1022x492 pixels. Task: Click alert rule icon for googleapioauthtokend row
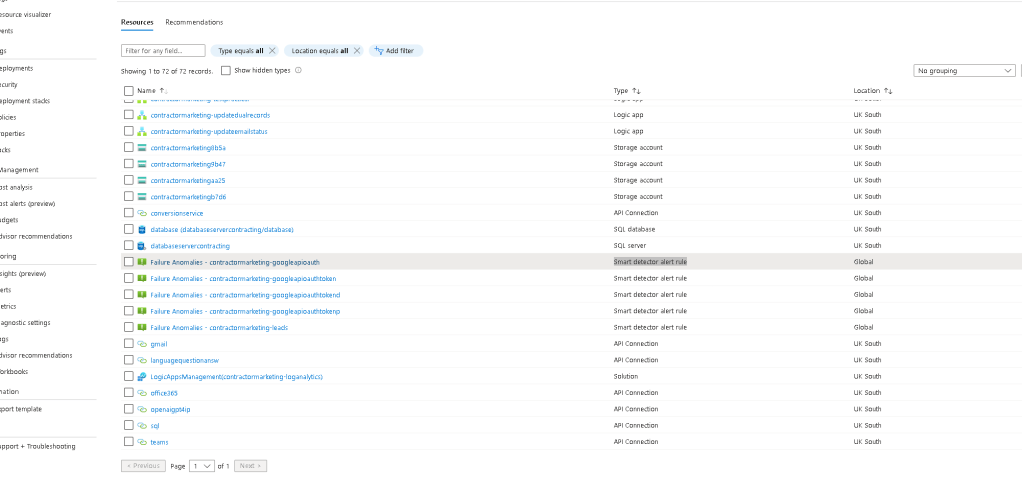pyautogui.click(x=141, y=295)
